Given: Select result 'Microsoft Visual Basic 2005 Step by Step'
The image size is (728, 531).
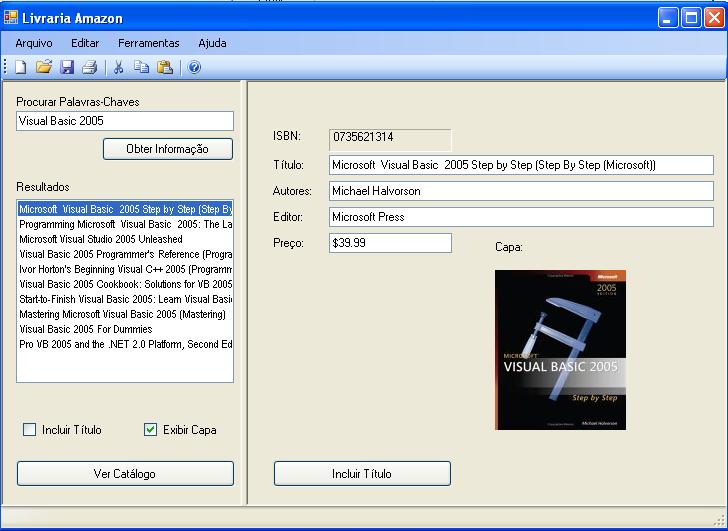Looking at the screenshot, I should click(x=125, y=209).
